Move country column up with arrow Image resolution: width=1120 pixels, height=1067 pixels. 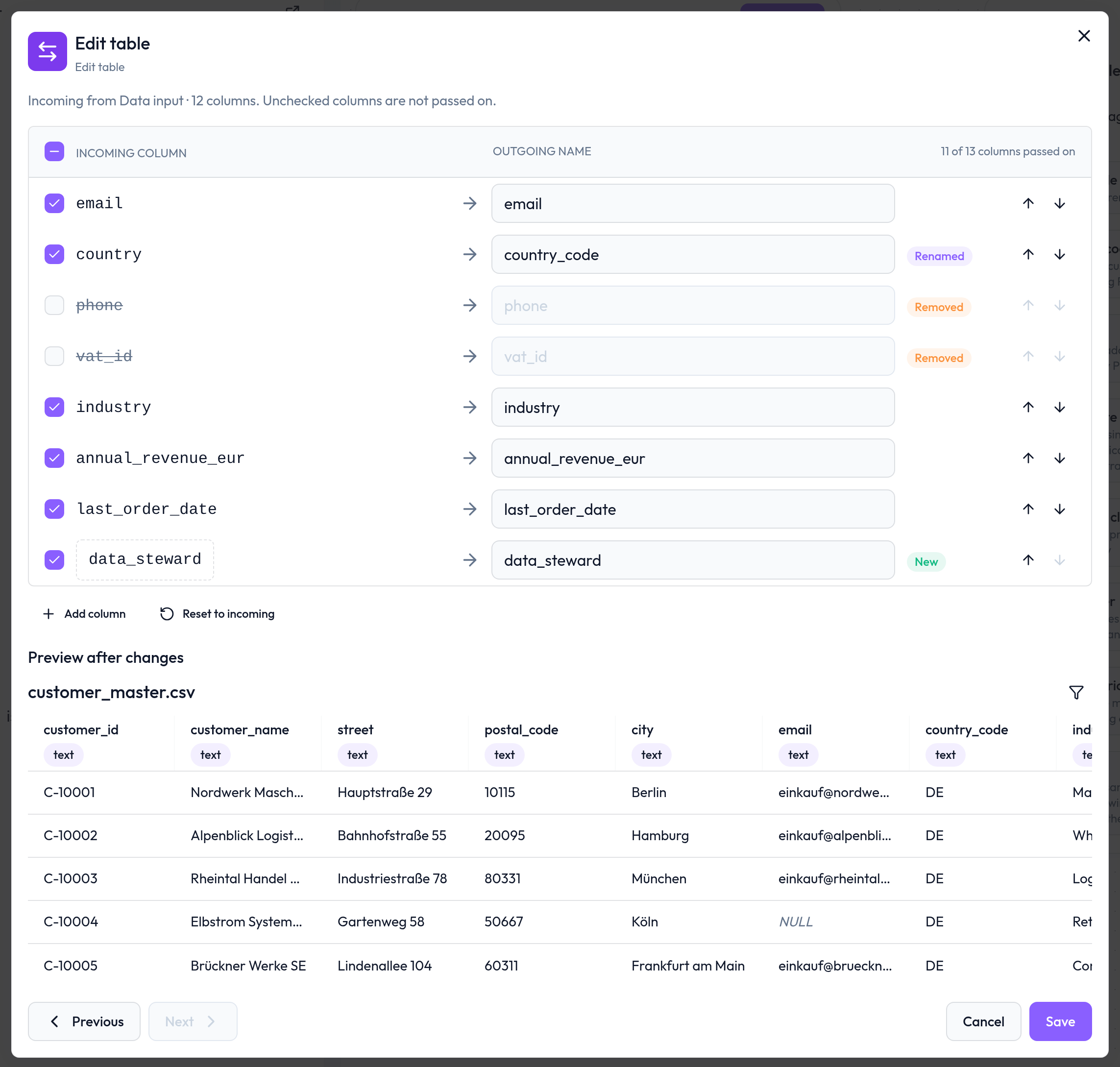1028,254
